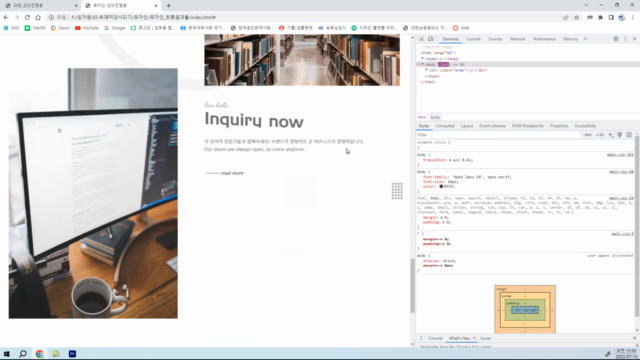Toggle the device toolbar icon in DevTools
The image size is (640, 360).
(431, 39)
